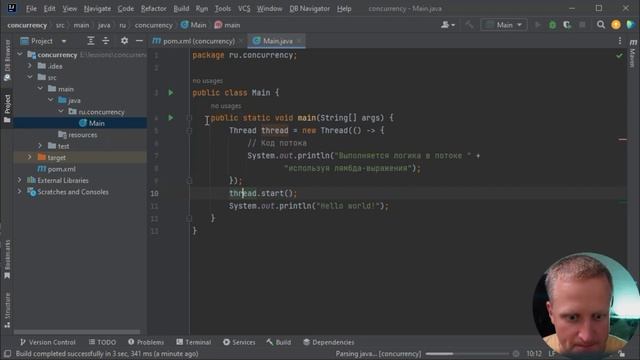
Task: Open the Refactor menu
Action: 153,9
